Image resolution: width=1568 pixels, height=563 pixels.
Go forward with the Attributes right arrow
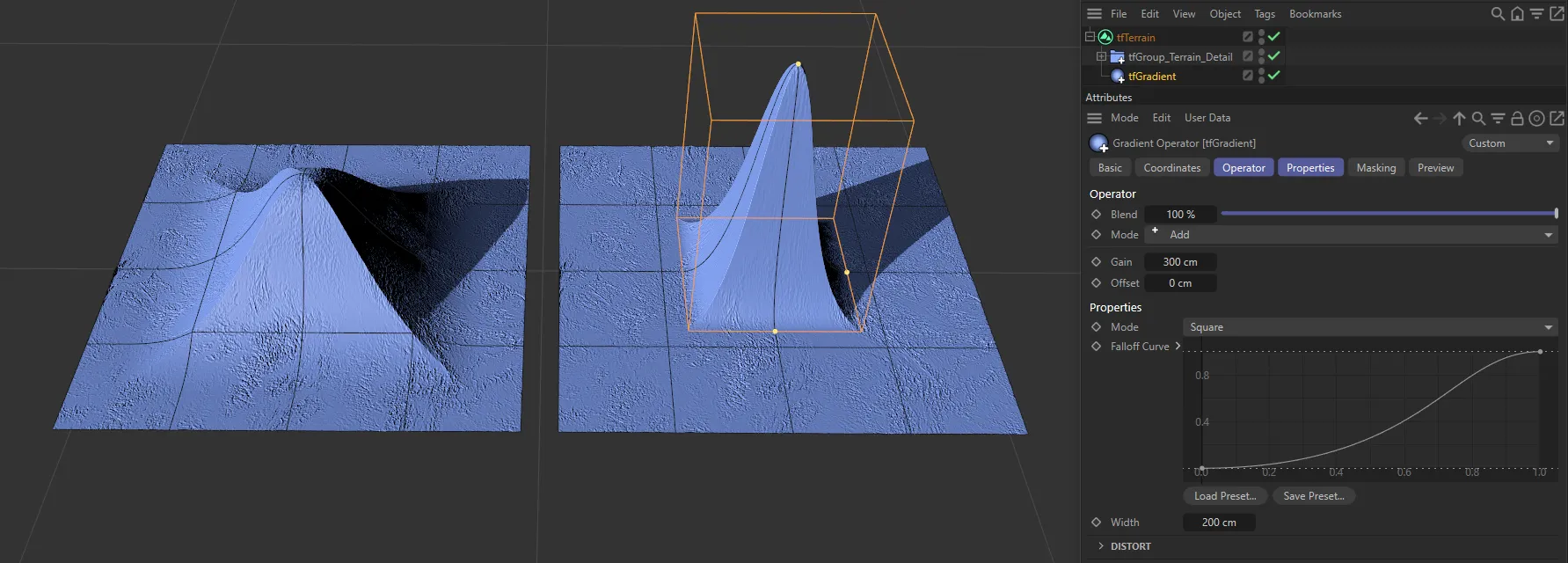pyautogui.click(x=1440, y=118)
